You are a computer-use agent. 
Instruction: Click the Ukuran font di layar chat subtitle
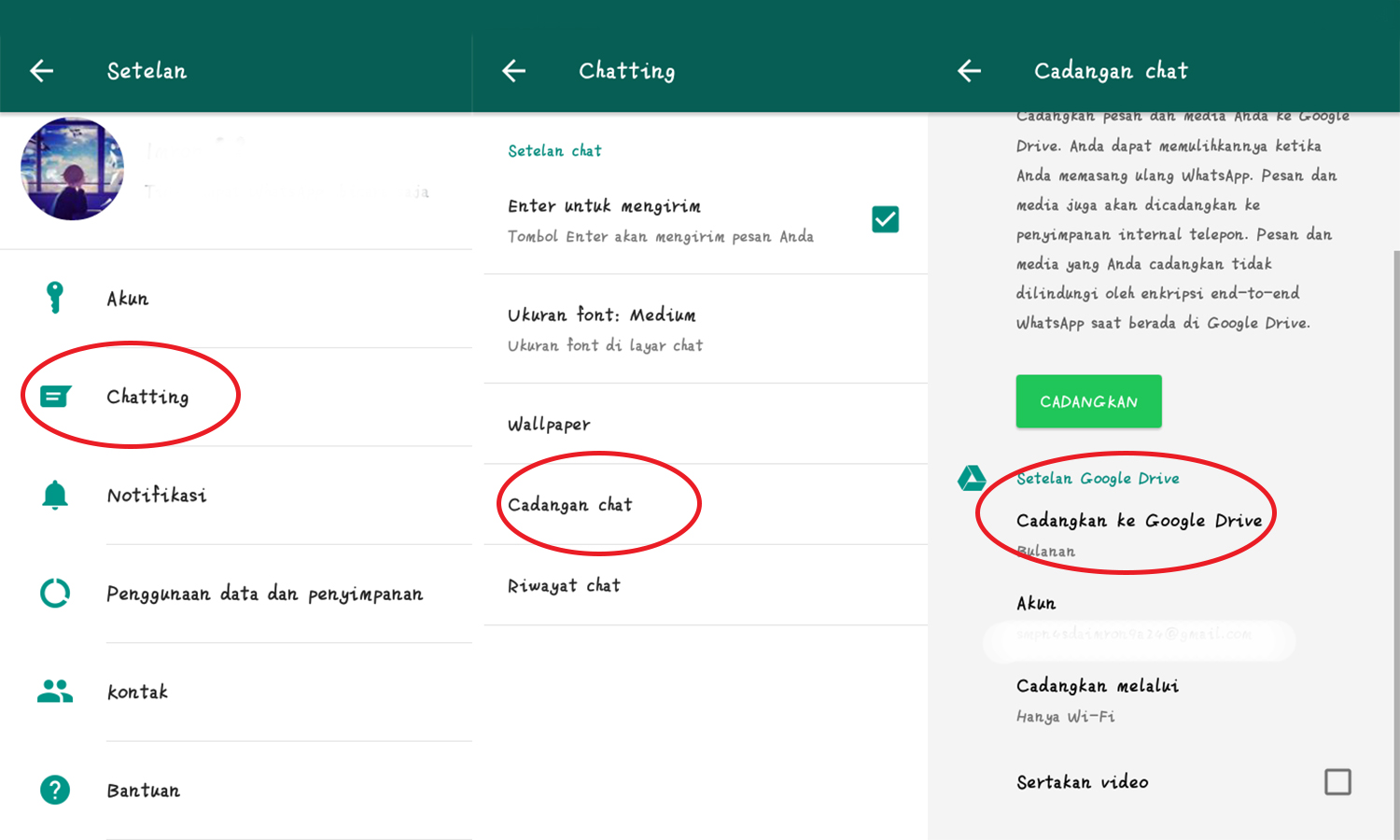tap(605, 345)
